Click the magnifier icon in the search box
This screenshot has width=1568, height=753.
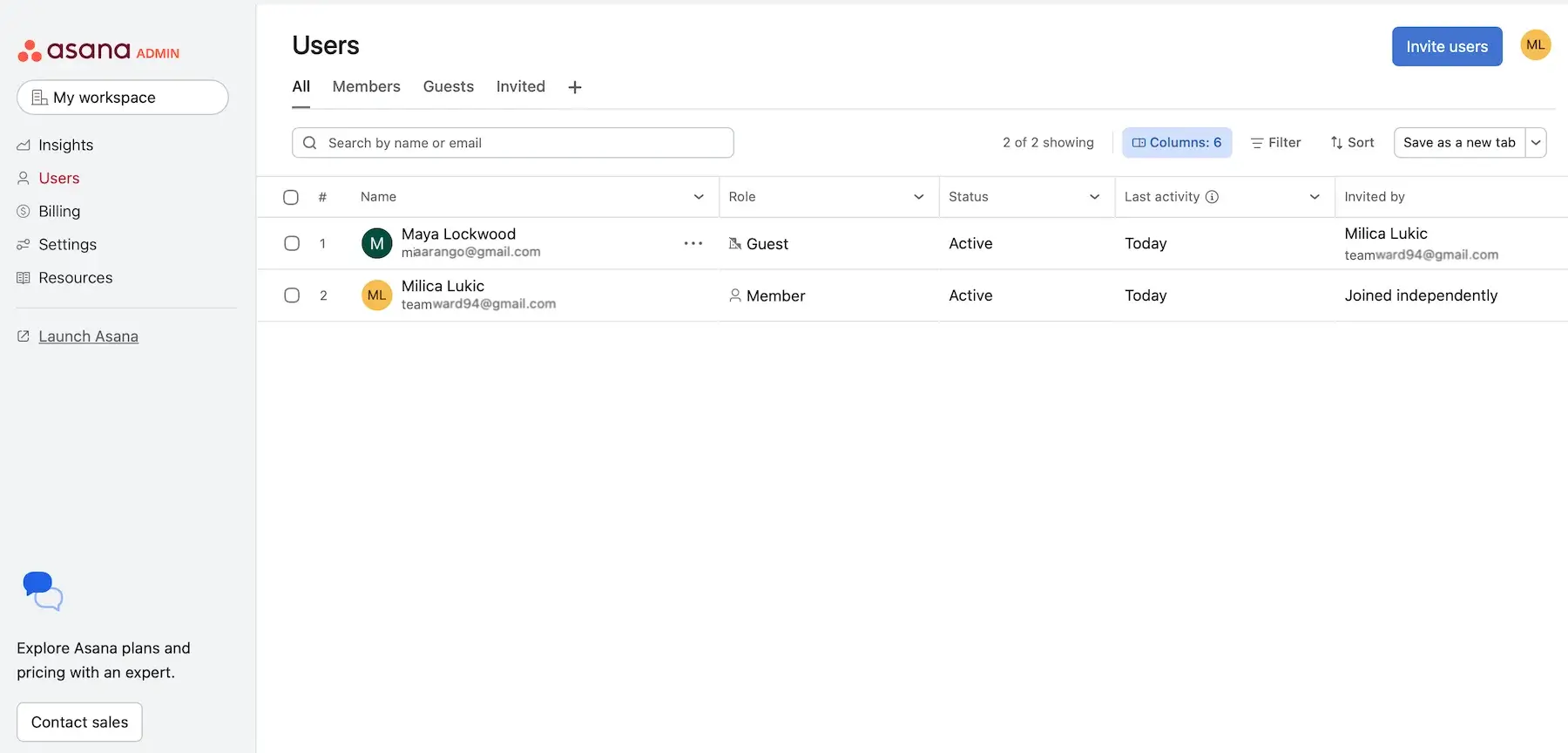coord(309,143)
